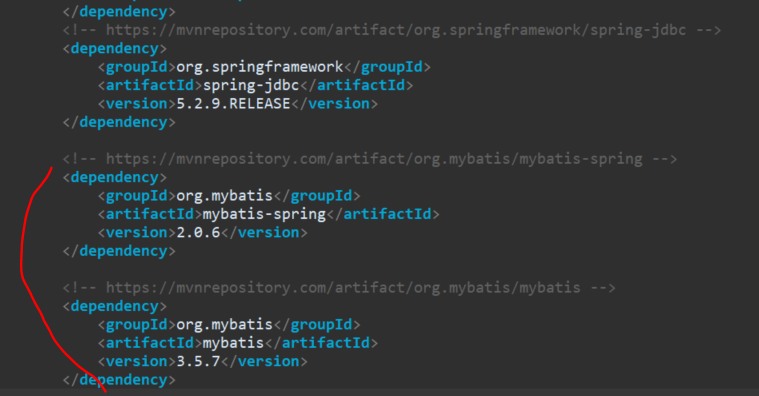Place cursor on version 2.0.6
This screenshot has height=396, width=759.
(198, 232)
